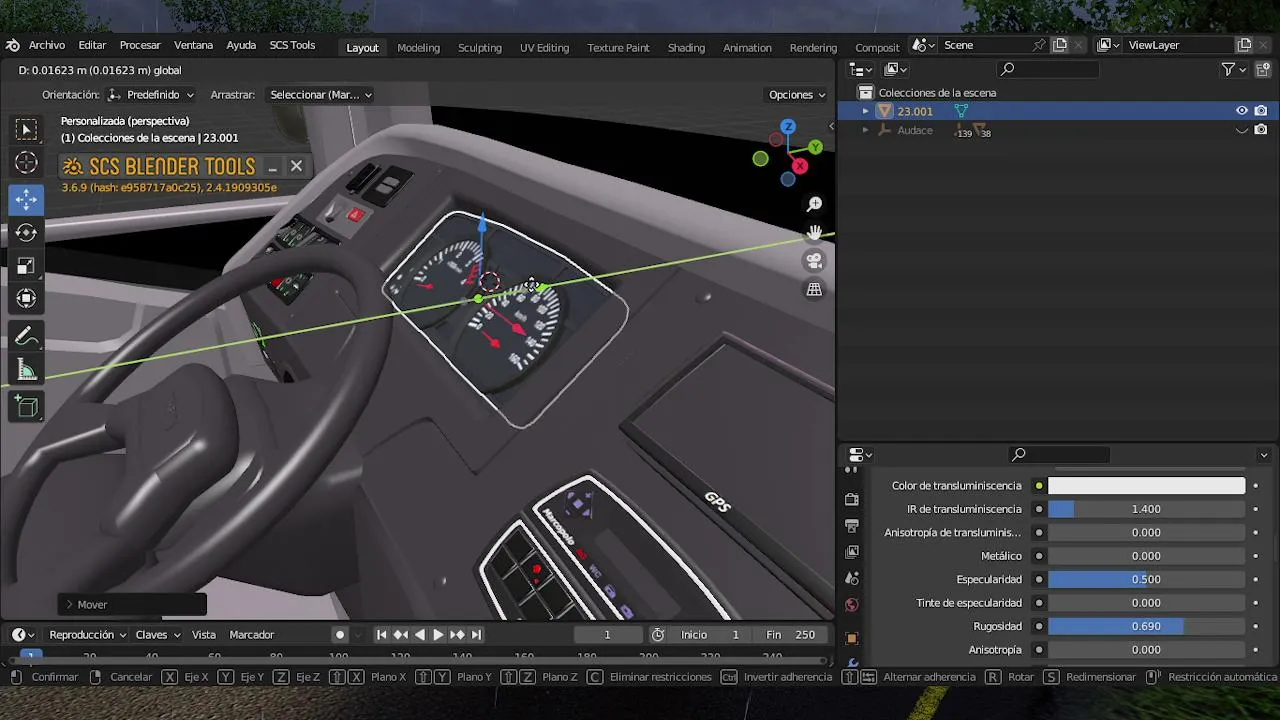Open the SCS Tools menu
This screenshot has width=1280, height=720.
click(x=292, y=45)
